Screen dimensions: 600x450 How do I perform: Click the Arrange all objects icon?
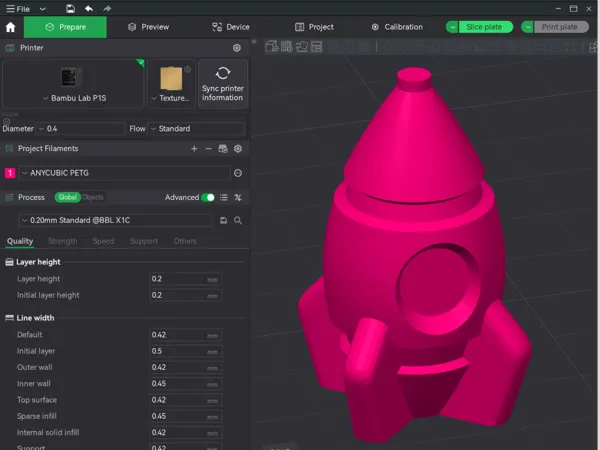[316, 47]
